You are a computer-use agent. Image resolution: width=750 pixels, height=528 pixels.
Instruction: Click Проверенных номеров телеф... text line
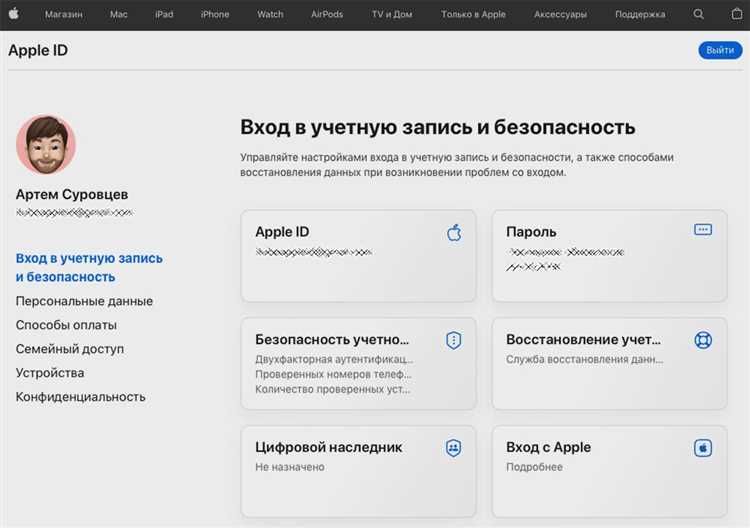(x=333, y=374)
